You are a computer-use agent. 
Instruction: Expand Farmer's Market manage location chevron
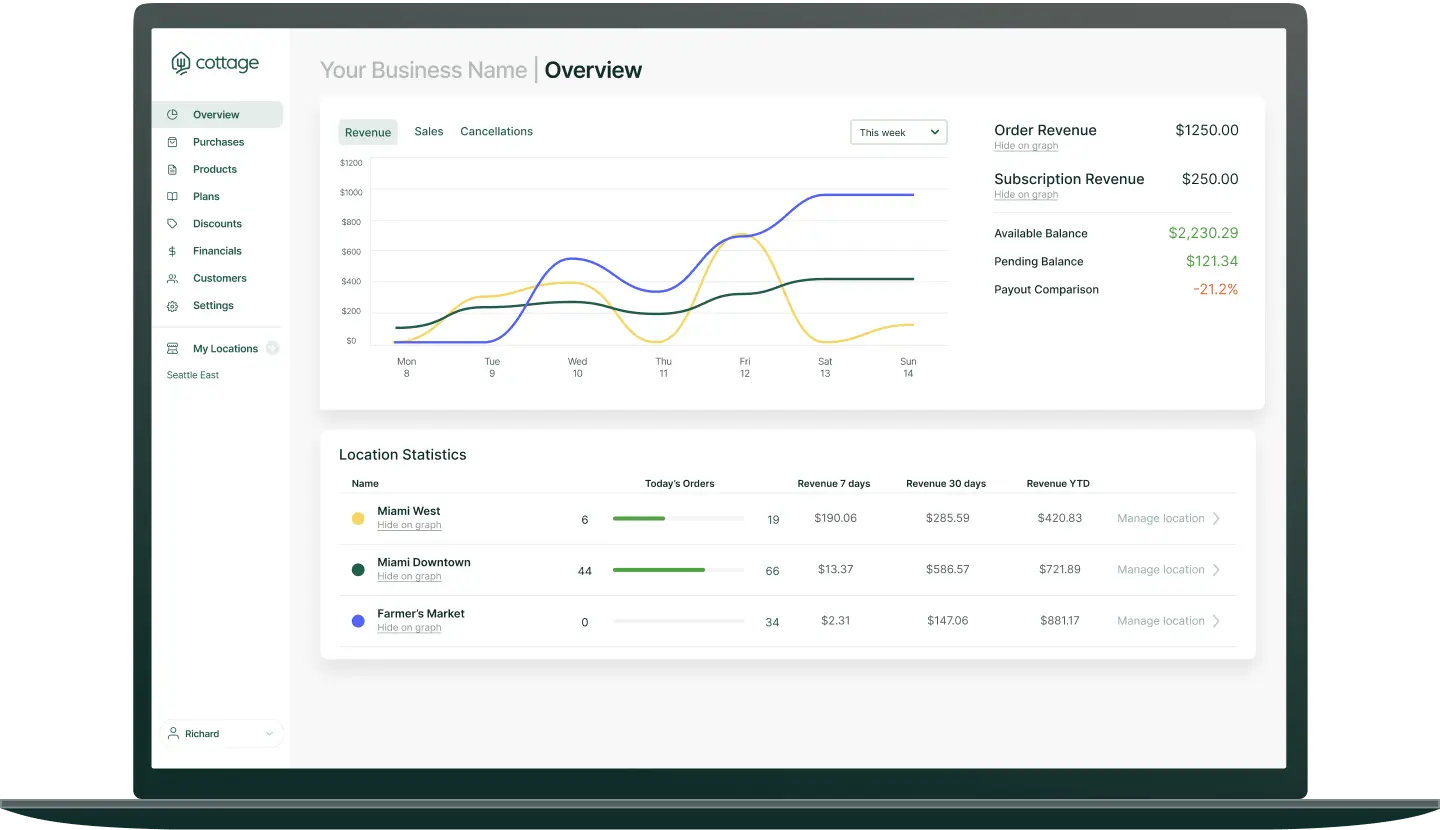coord(1216,621)
